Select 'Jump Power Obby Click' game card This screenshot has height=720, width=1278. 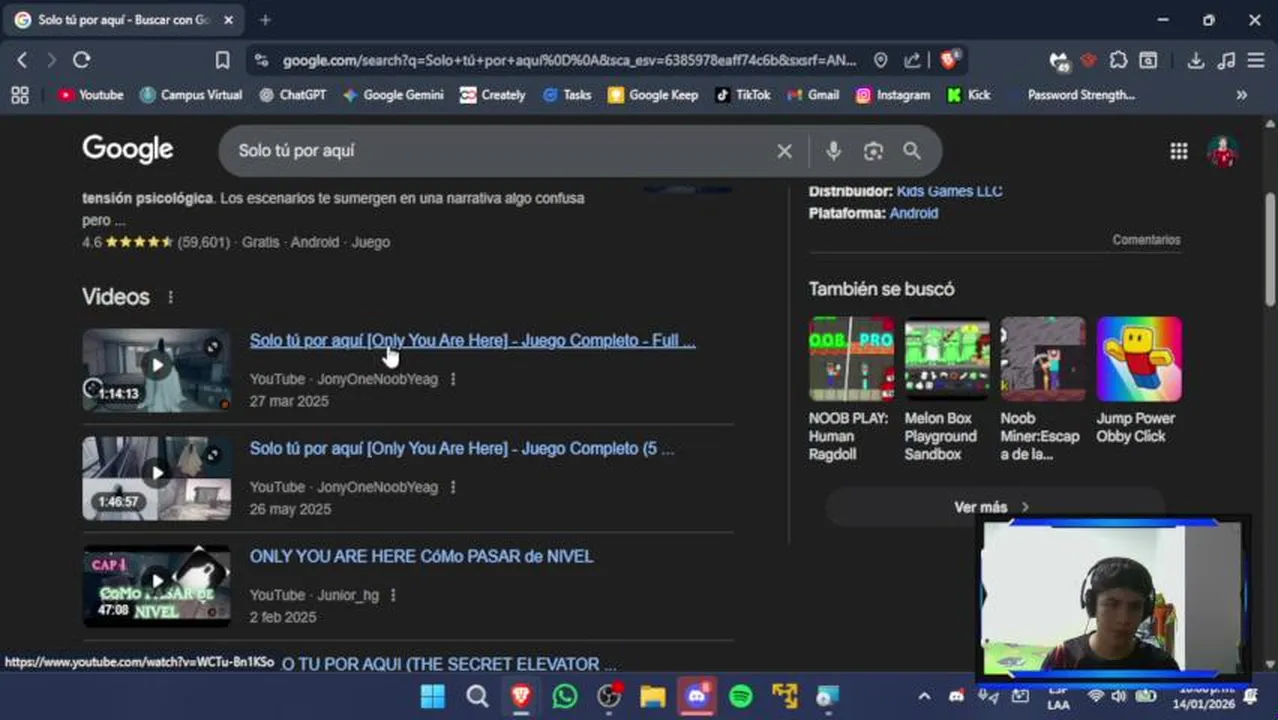coord(1139,382)
